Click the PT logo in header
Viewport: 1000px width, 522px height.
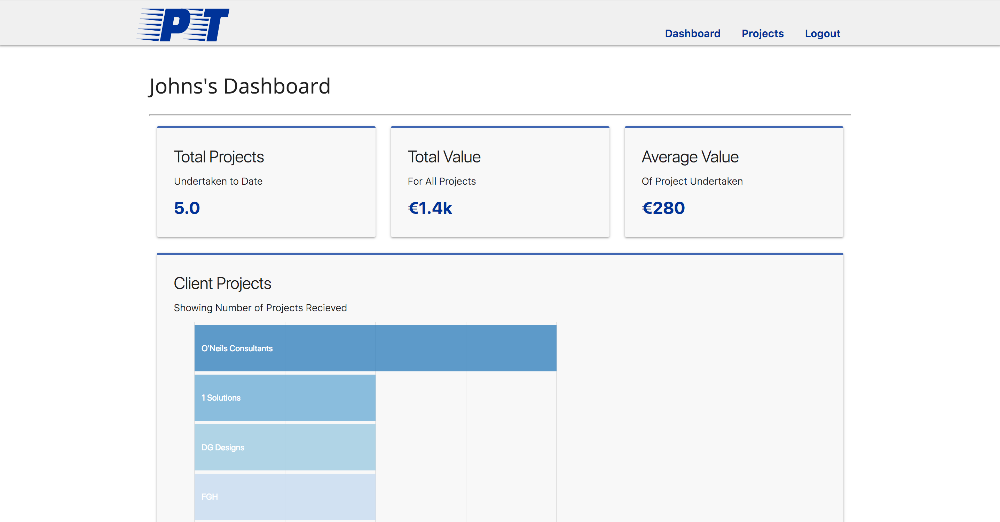183,25
